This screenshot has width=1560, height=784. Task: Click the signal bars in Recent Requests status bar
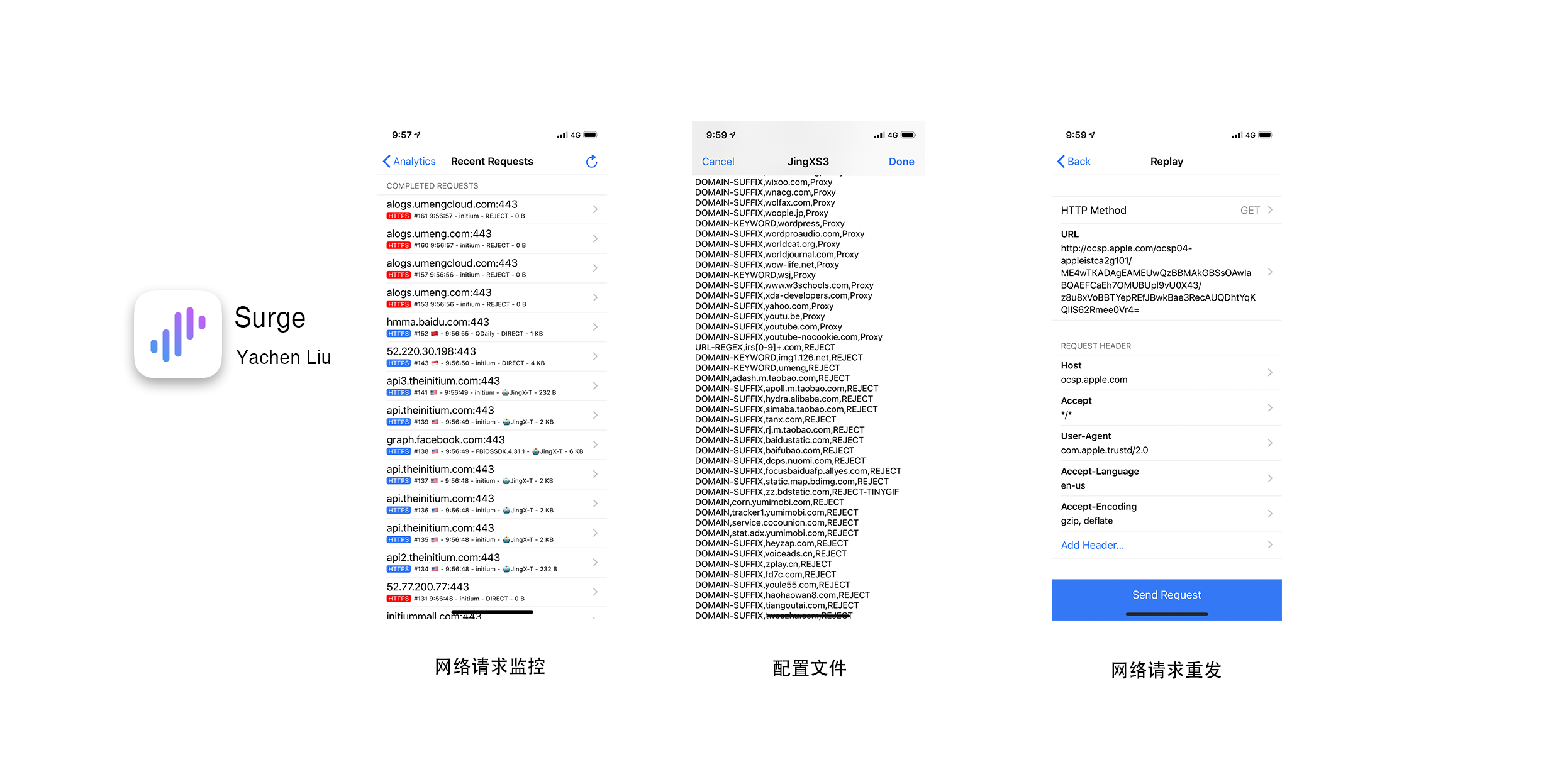561,135
